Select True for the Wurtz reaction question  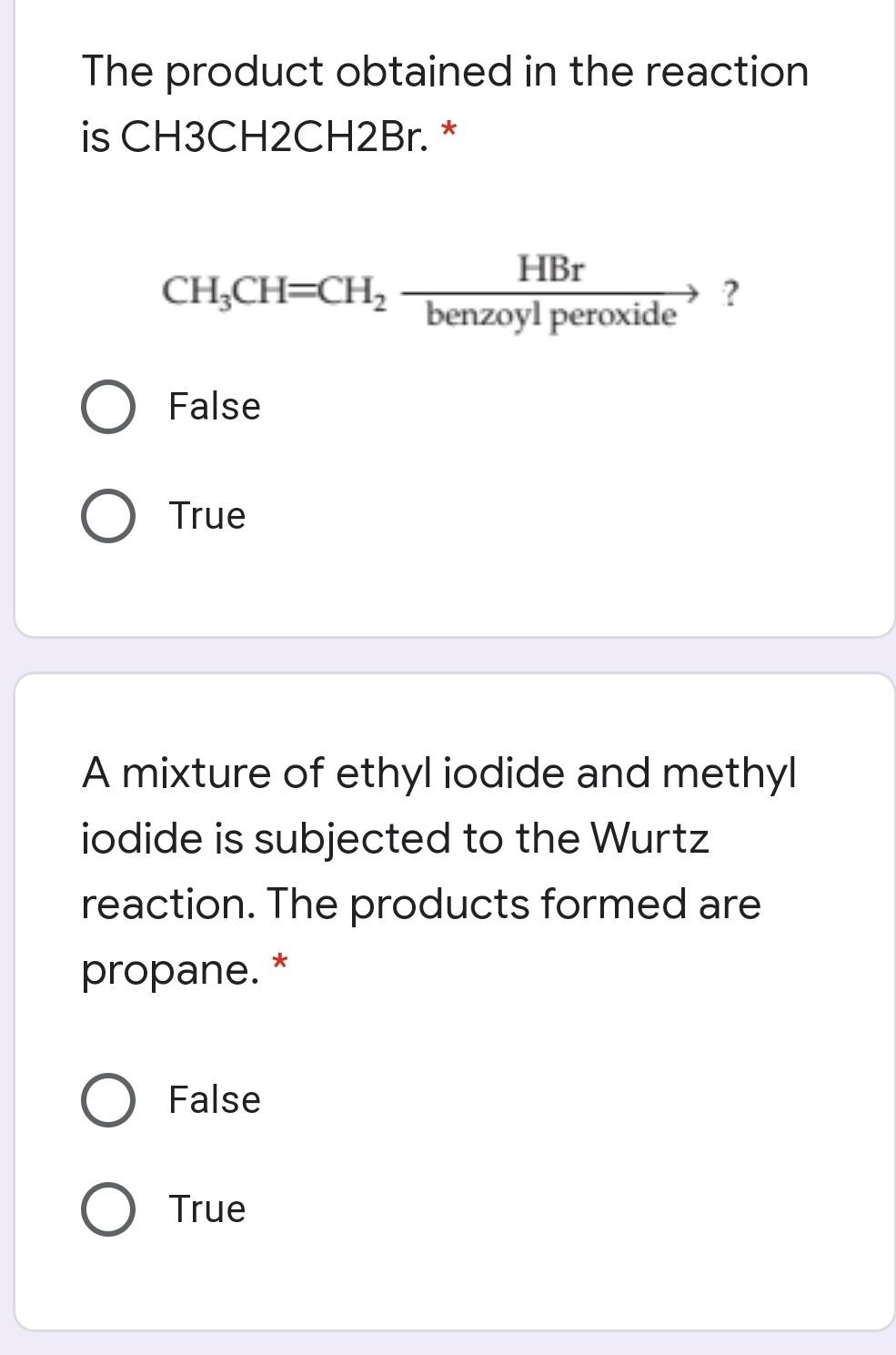109,1208
